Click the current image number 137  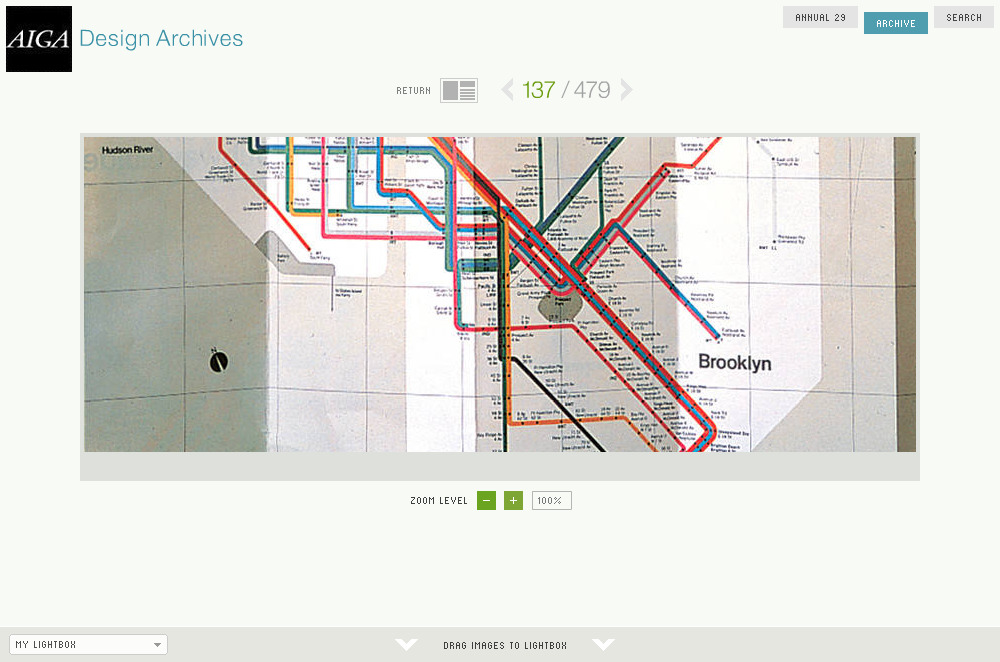tap(539, 90)
